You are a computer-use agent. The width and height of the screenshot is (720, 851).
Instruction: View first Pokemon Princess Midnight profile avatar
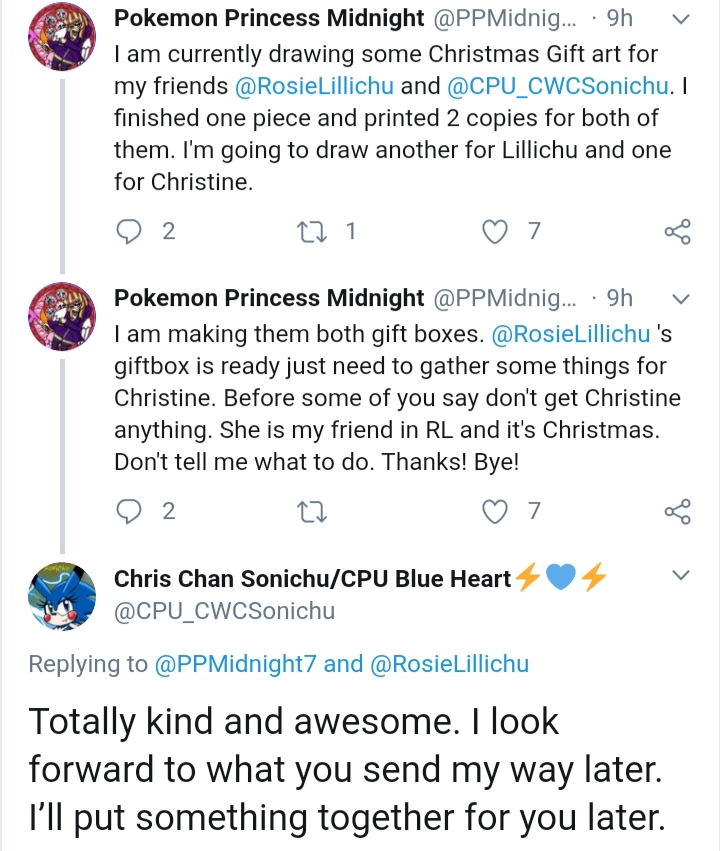(62, 36)
